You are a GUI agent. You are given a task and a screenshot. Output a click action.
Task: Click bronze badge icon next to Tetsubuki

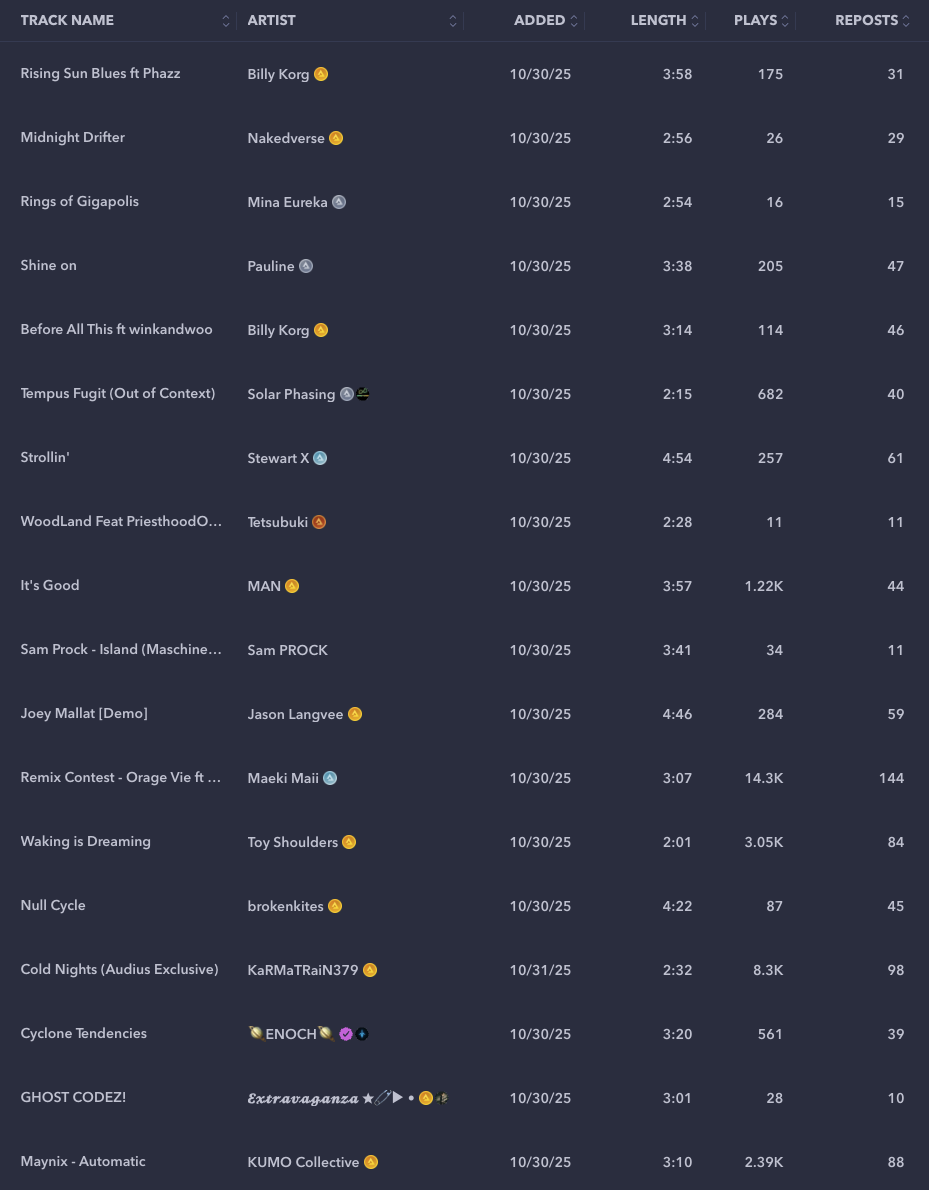319,522
